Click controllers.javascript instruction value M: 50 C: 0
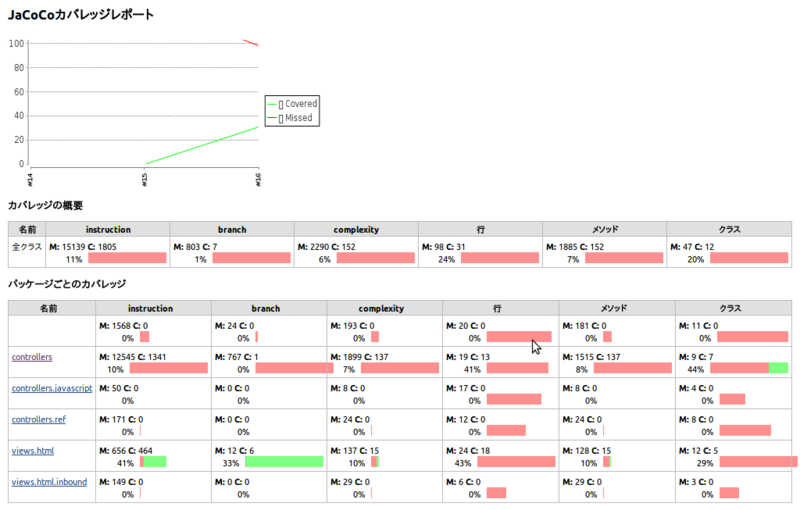Screen dimensions: 800x510 [119, 388]
